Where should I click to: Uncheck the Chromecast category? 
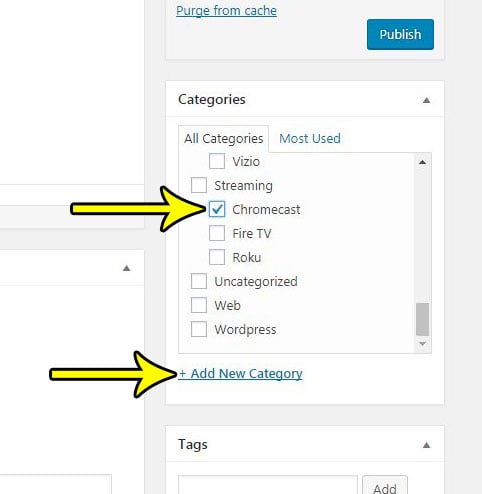tap(217, 209)
